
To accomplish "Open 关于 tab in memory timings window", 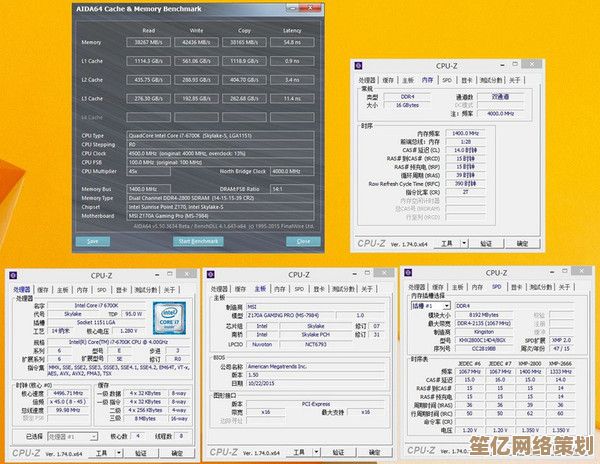I will [x=515, y=79].
